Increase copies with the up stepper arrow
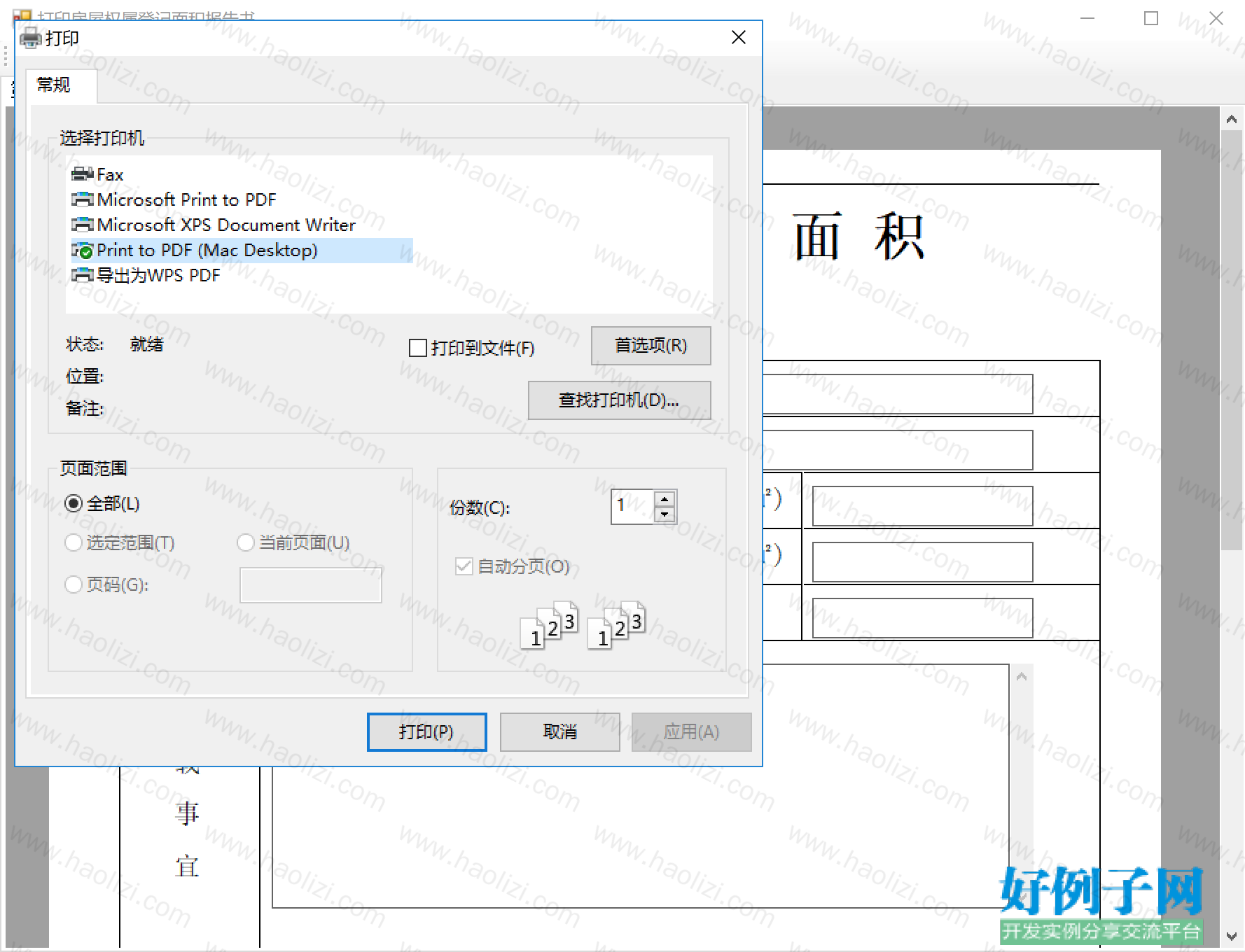Image resolution: width=1245 pixels, height=952 pixels. coord(665,498)
